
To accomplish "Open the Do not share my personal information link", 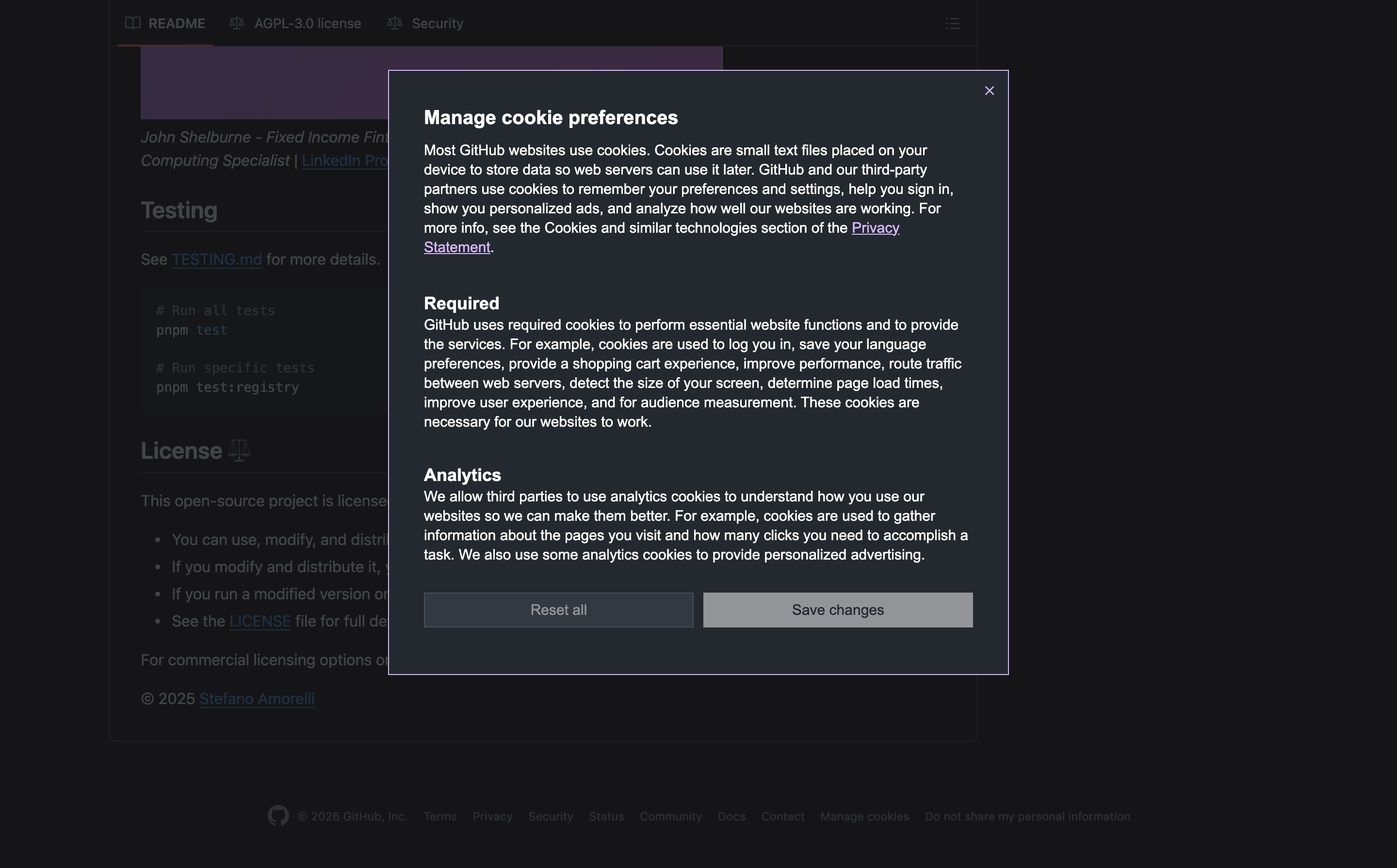I will tap(1026, 816).
